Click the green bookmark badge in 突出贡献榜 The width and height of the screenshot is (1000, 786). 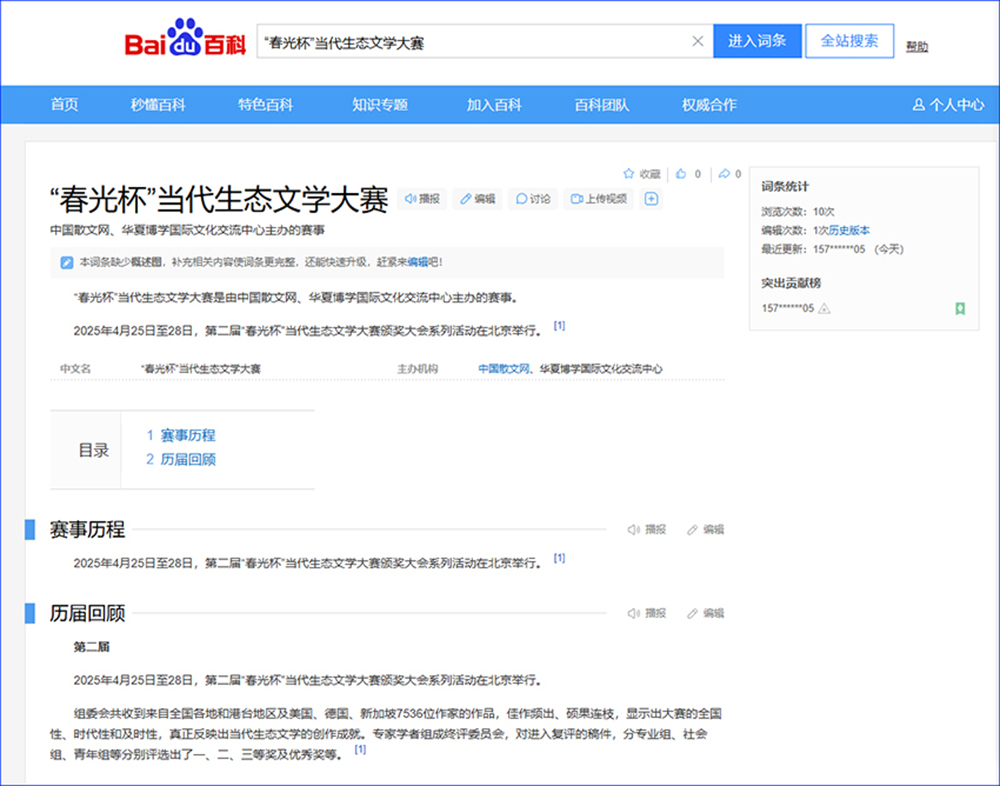[960, 309]
